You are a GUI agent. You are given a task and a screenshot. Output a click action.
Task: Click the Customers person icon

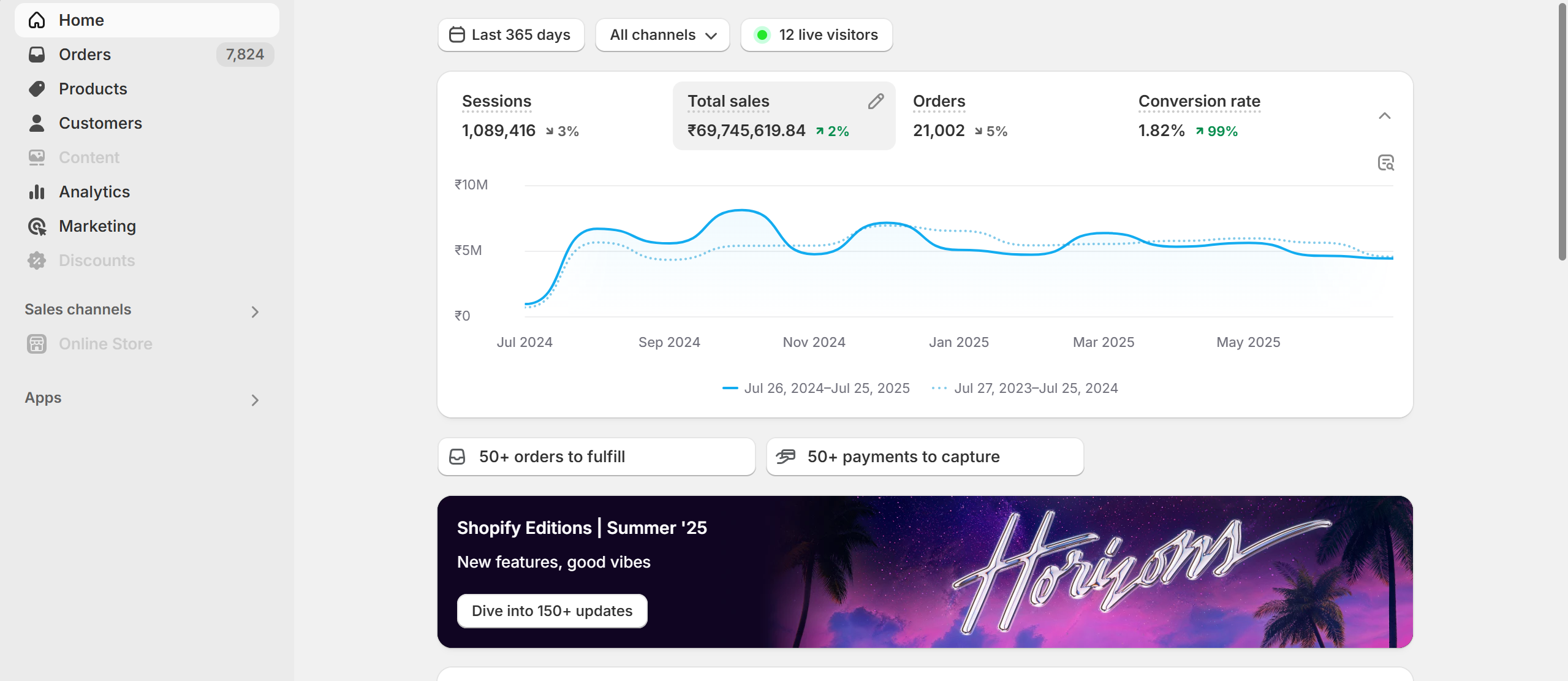[x=37, y=123]
